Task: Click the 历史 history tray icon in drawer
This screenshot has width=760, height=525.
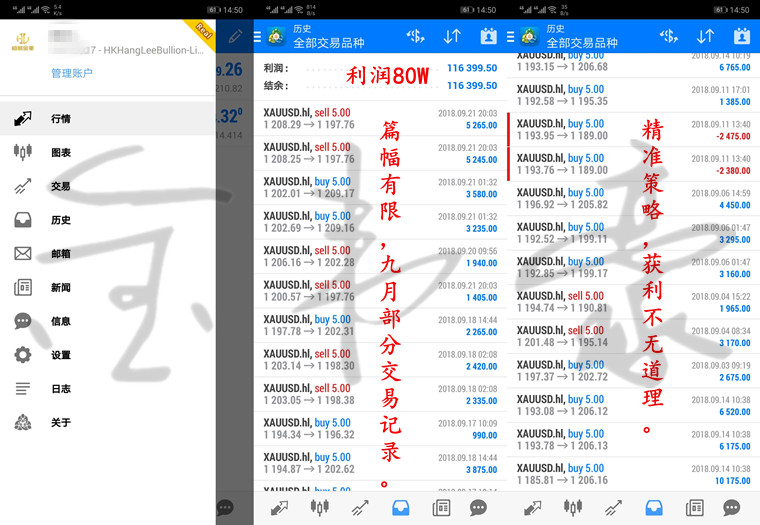Action: [x=23, y=220]
